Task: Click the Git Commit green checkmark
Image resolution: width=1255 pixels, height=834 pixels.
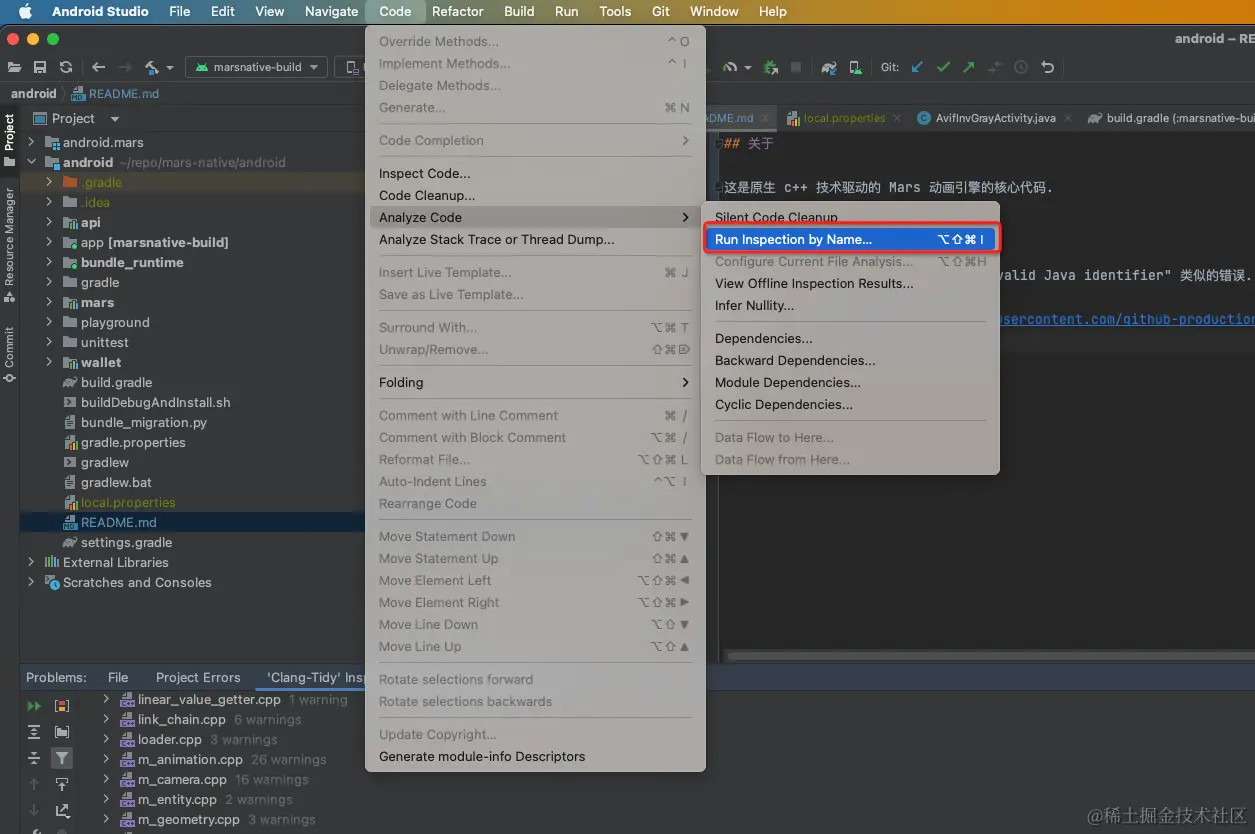Action: (943, 67)
